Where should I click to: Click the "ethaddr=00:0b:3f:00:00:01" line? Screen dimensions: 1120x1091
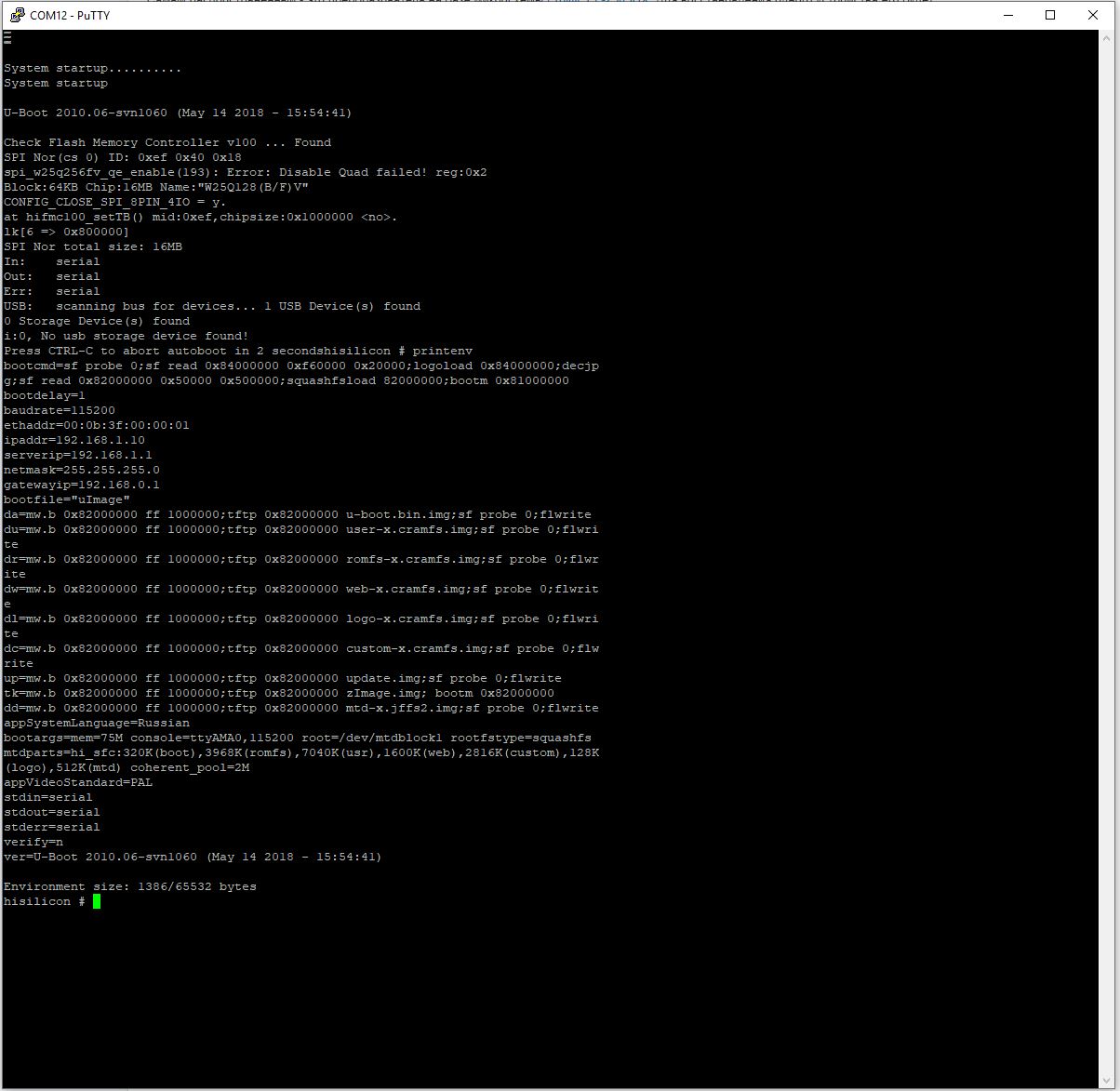click(x=97, y=425)
